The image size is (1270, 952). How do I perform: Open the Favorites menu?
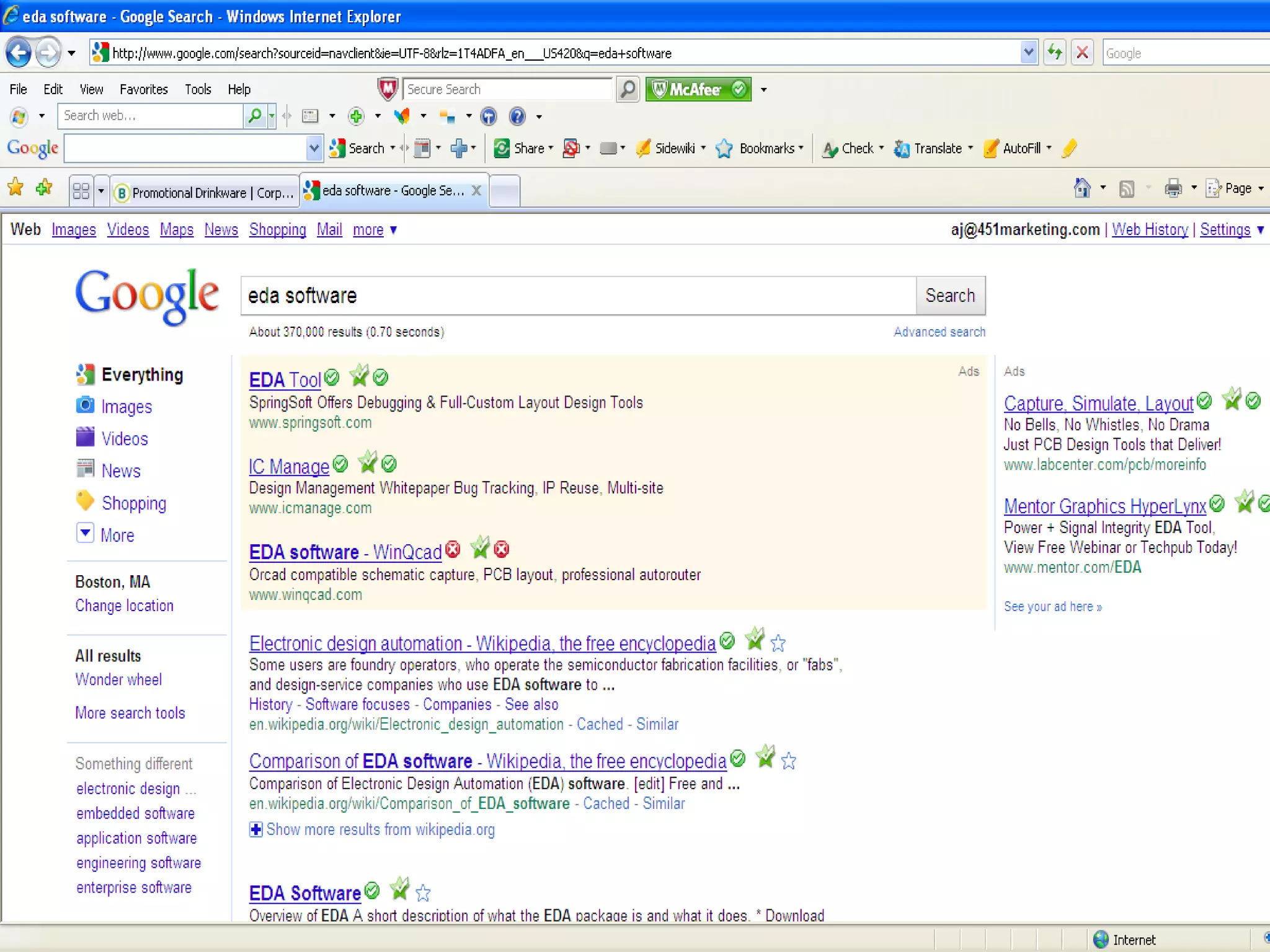click(143, 89)
